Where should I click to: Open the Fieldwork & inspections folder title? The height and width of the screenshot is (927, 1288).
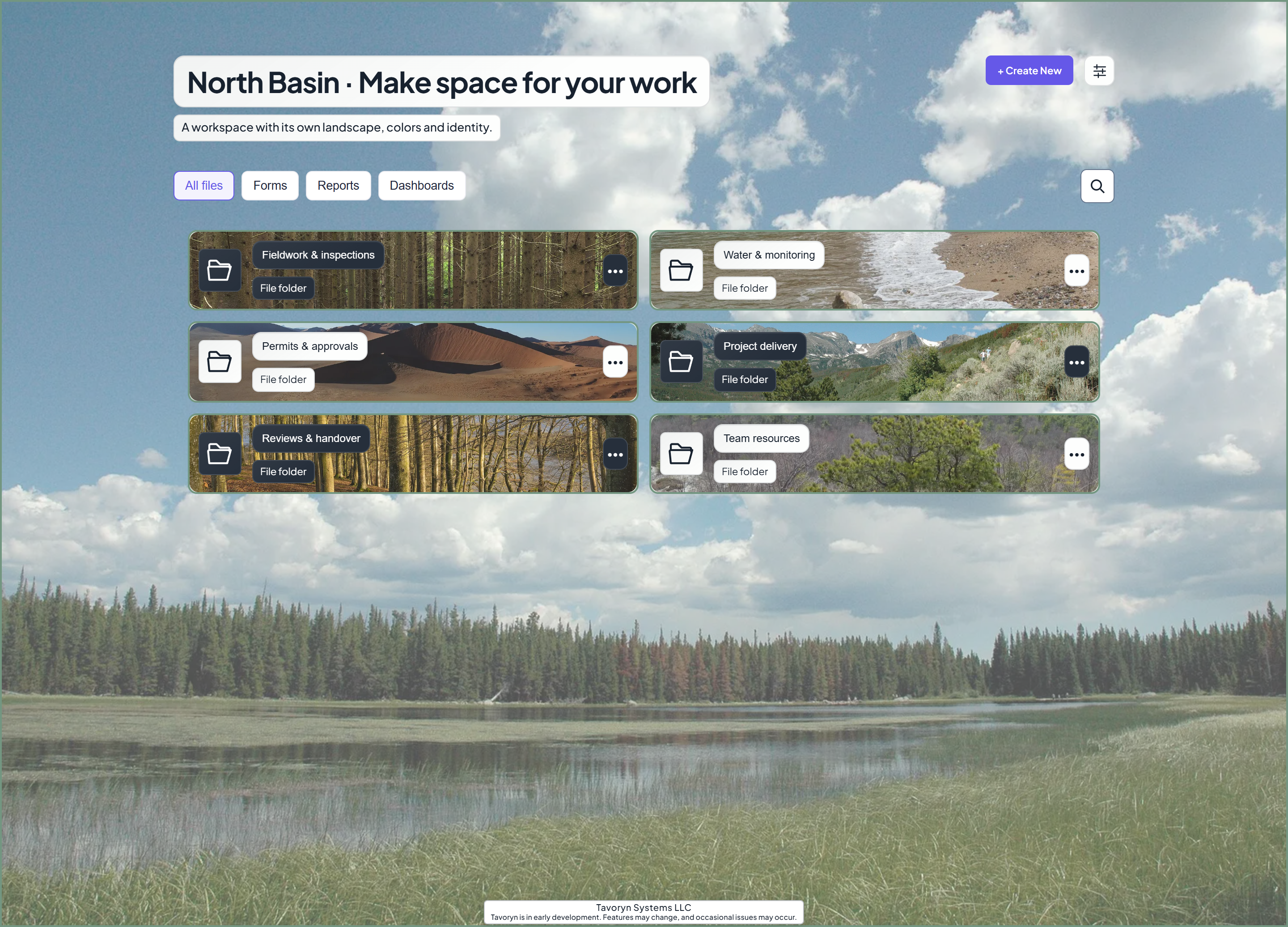click(318, 255)
